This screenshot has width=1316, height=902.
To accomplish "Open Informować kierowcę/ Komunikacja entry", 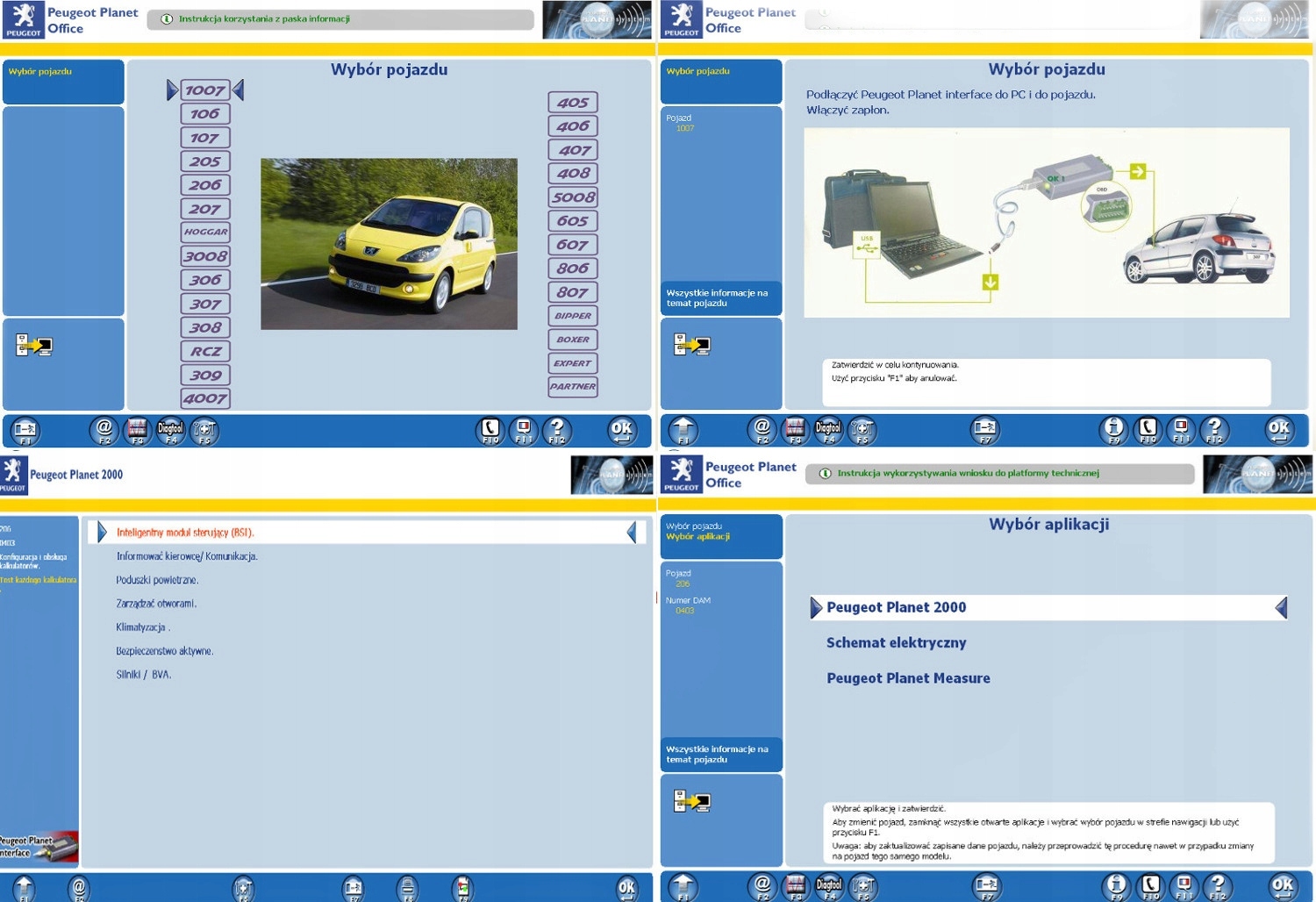I will click(187, 556).
